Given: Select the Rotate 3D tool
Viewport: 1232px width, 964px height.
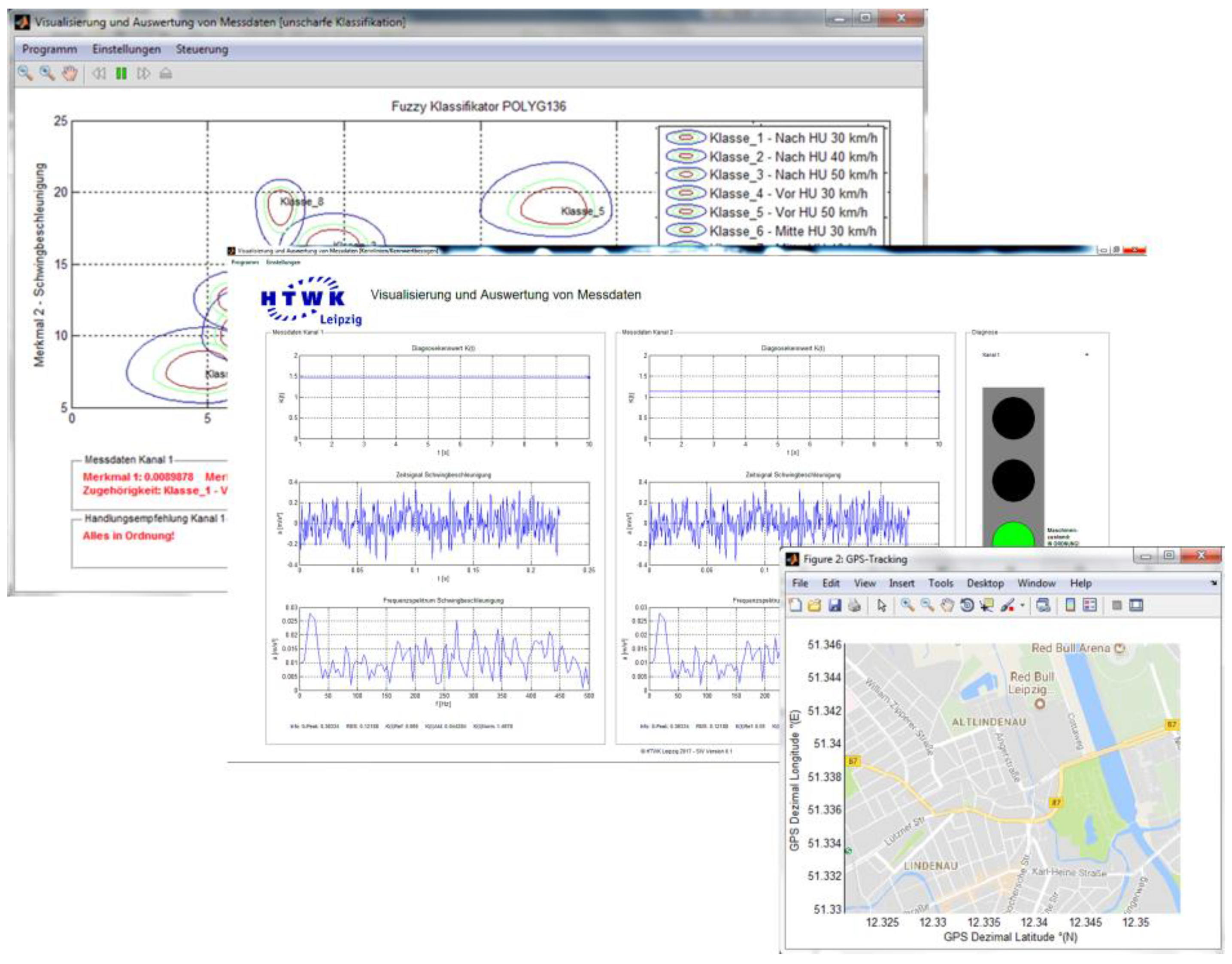Looking at the screenshot, I should click(967, 605).
